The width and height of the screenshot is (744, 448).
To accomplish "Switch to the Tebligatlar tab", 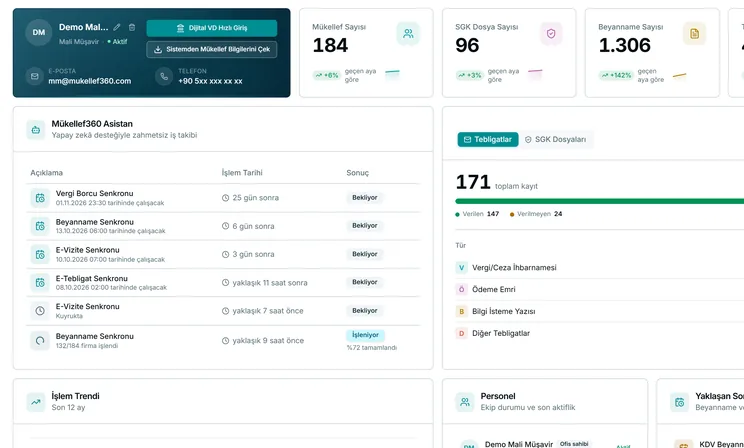I will (x=488, y=140).
